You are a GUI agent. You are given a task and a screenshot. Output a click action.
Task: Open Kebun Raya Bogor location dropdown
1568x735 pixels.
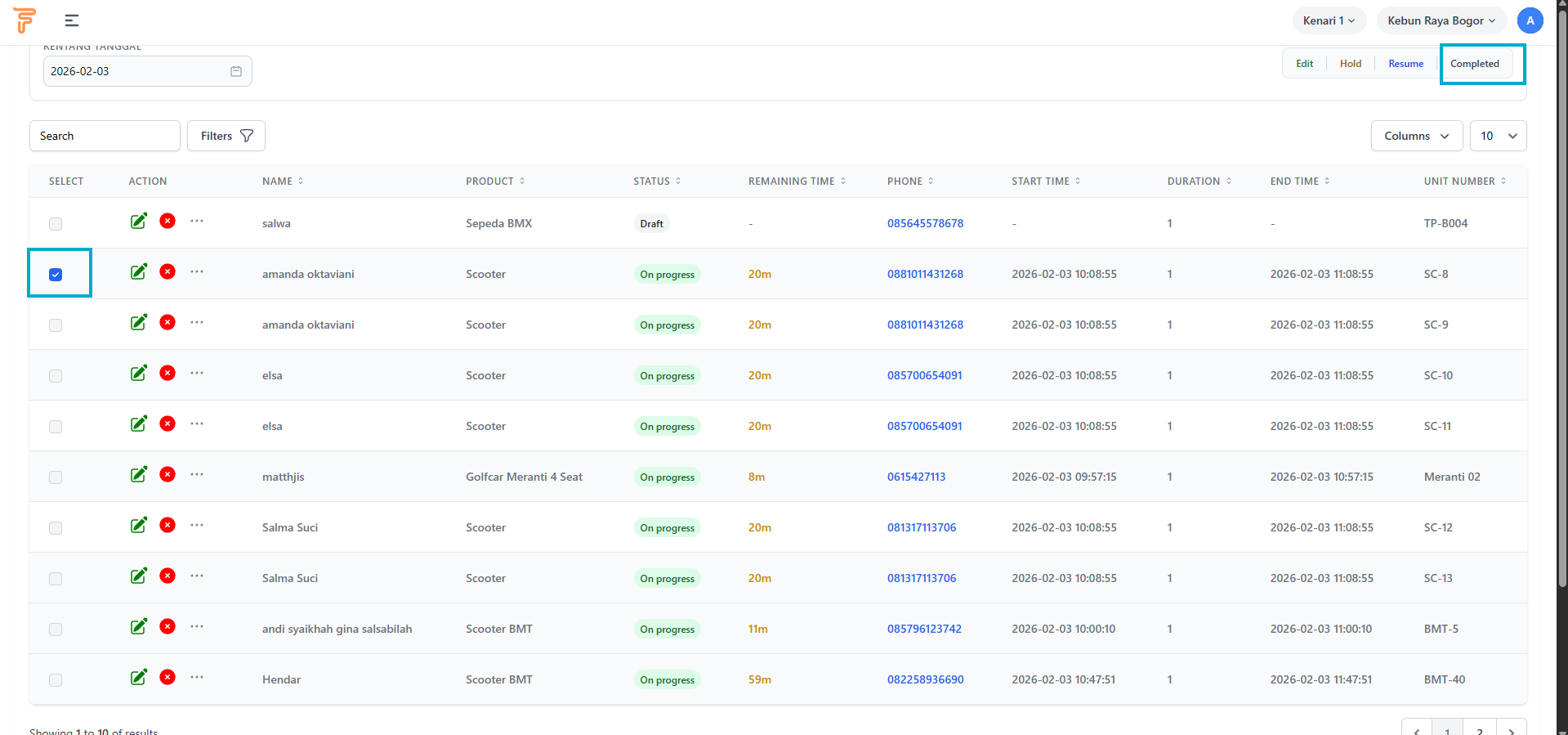pos(1441,20)
